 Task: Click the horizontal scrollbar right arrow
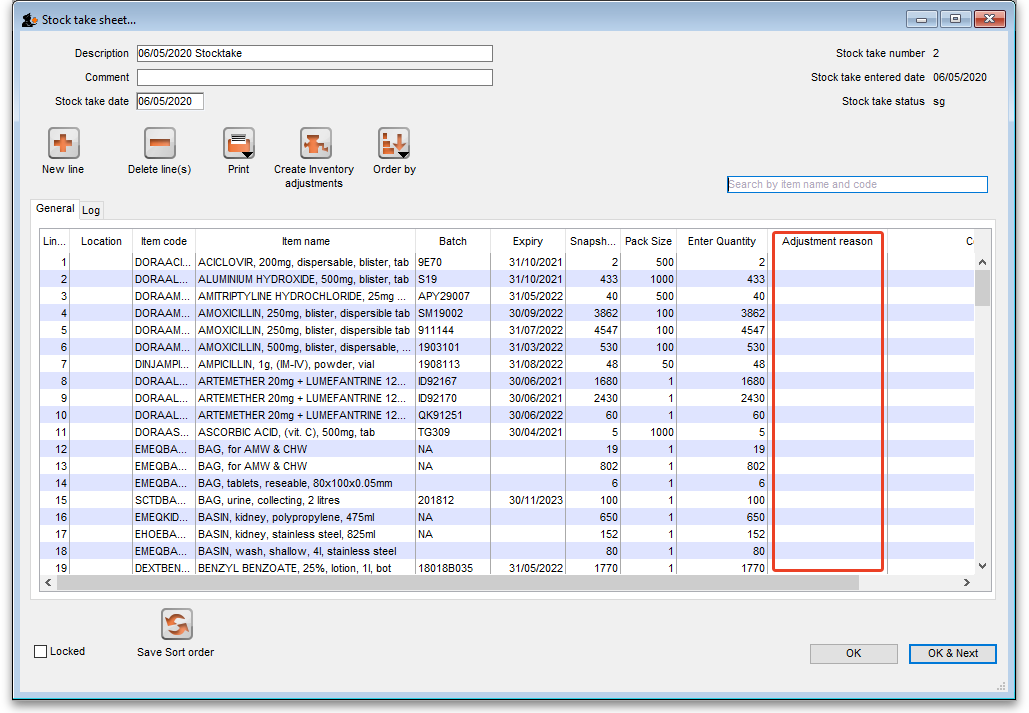point(967,583)
